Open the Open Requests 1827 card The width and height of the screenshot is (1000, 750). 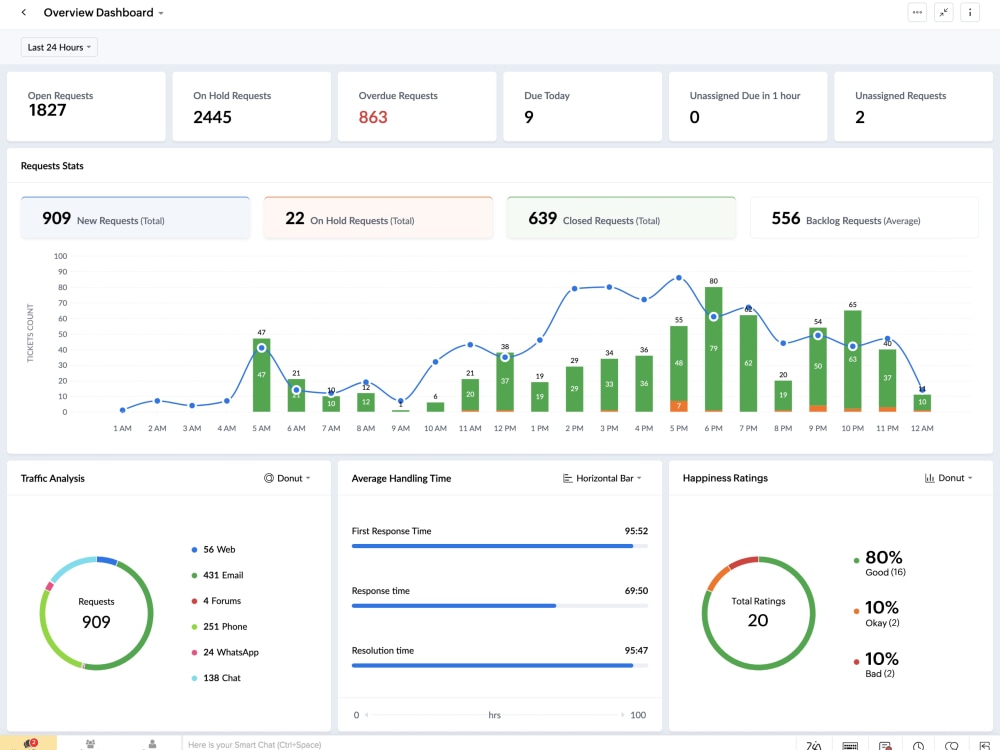click(x=86, y=107)
